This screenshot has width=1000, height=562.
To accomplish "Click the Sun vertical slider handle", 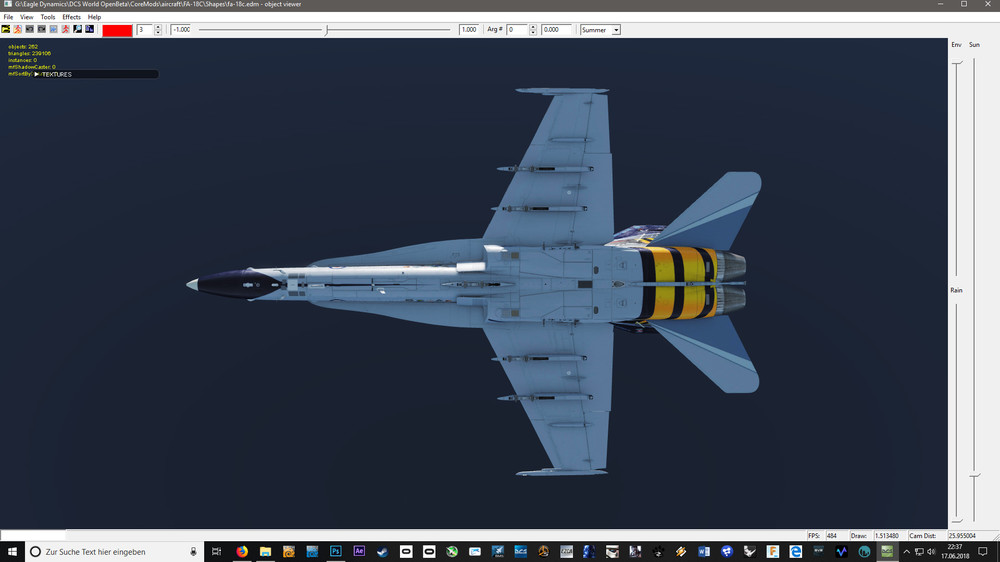I will (x=974, y=476).
